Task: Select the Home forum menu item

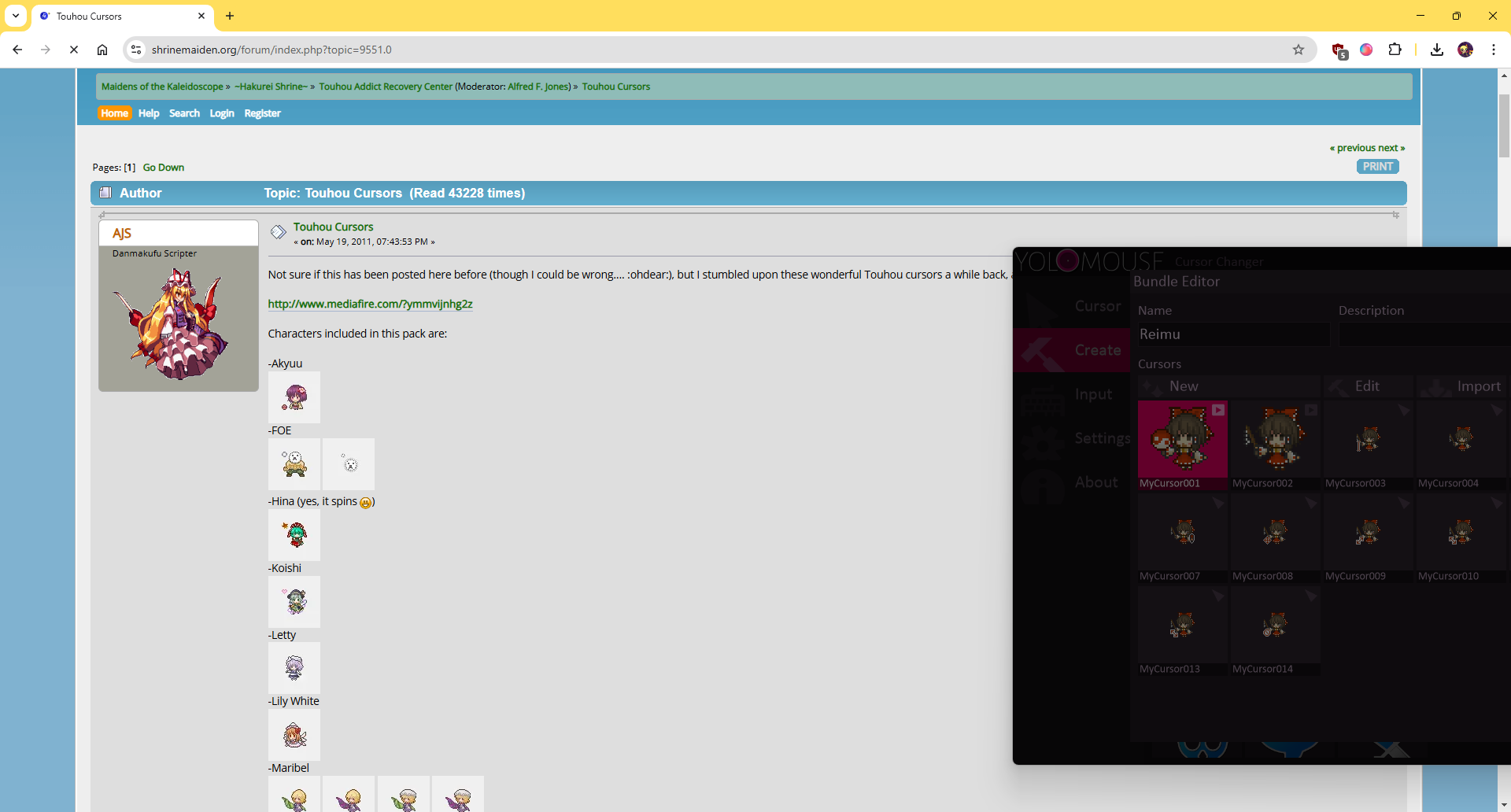Action: click(114, 113)
